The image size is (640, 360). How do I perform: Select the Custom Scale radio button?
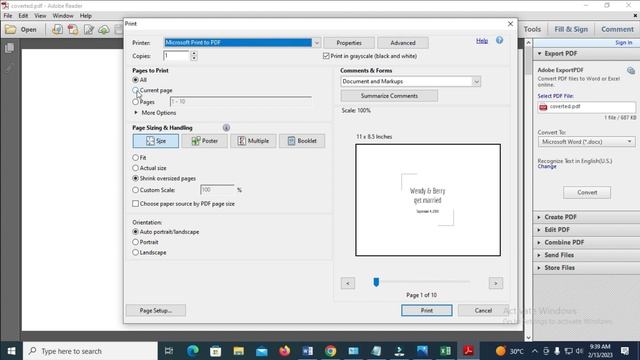coord(136,190)
